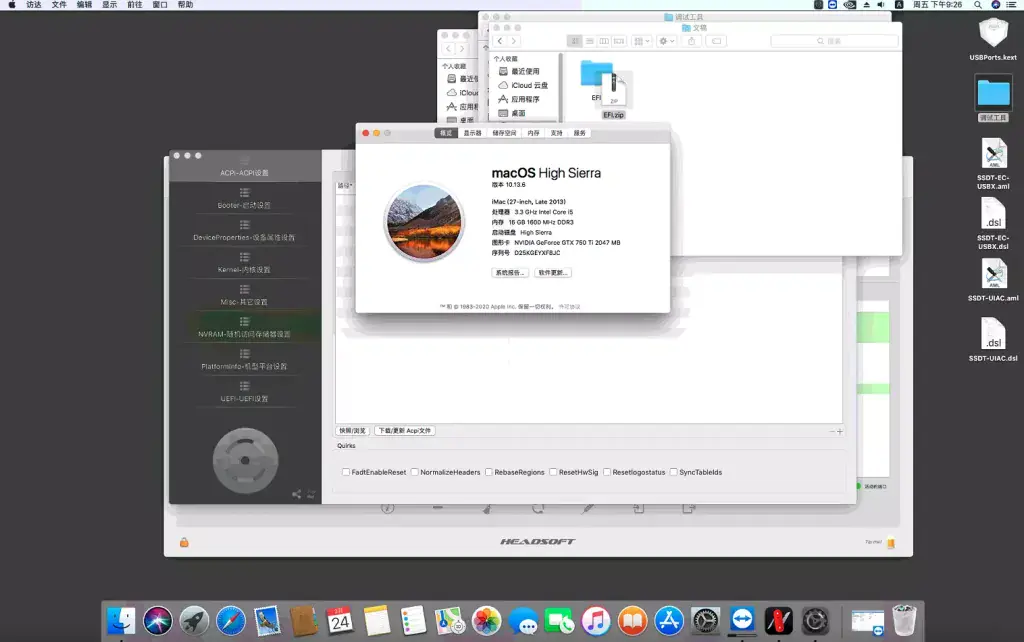The width and height of the screenshot is (1024, 642).
Task: Select USBPorts.kext on the desktop
Action: (993, 39)
